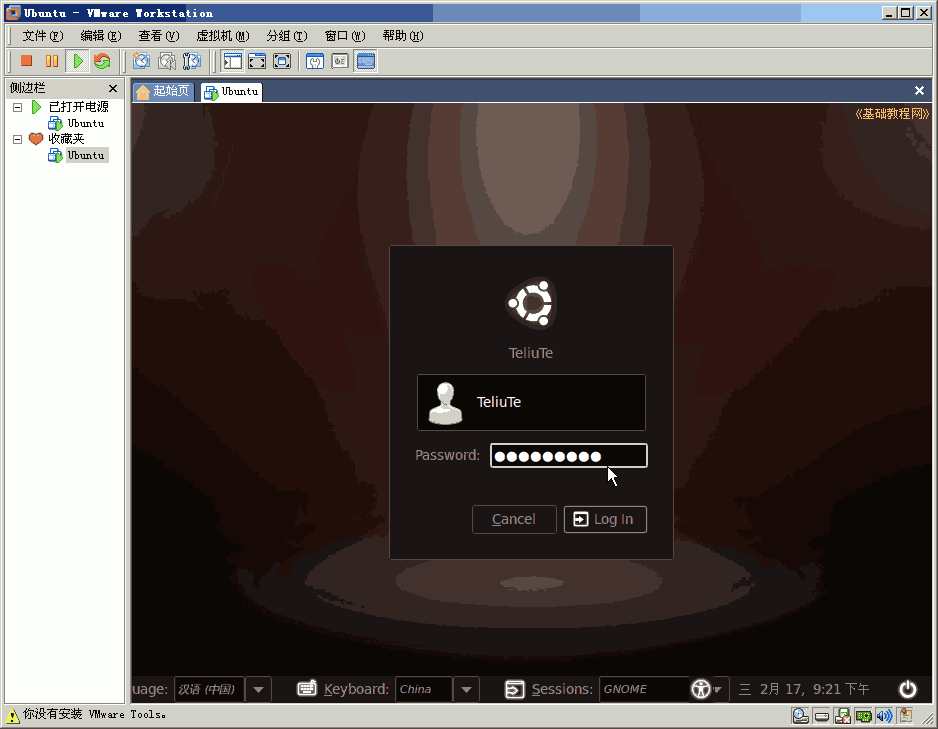Click the keyboard icon in the login bar

click(307, 689)
